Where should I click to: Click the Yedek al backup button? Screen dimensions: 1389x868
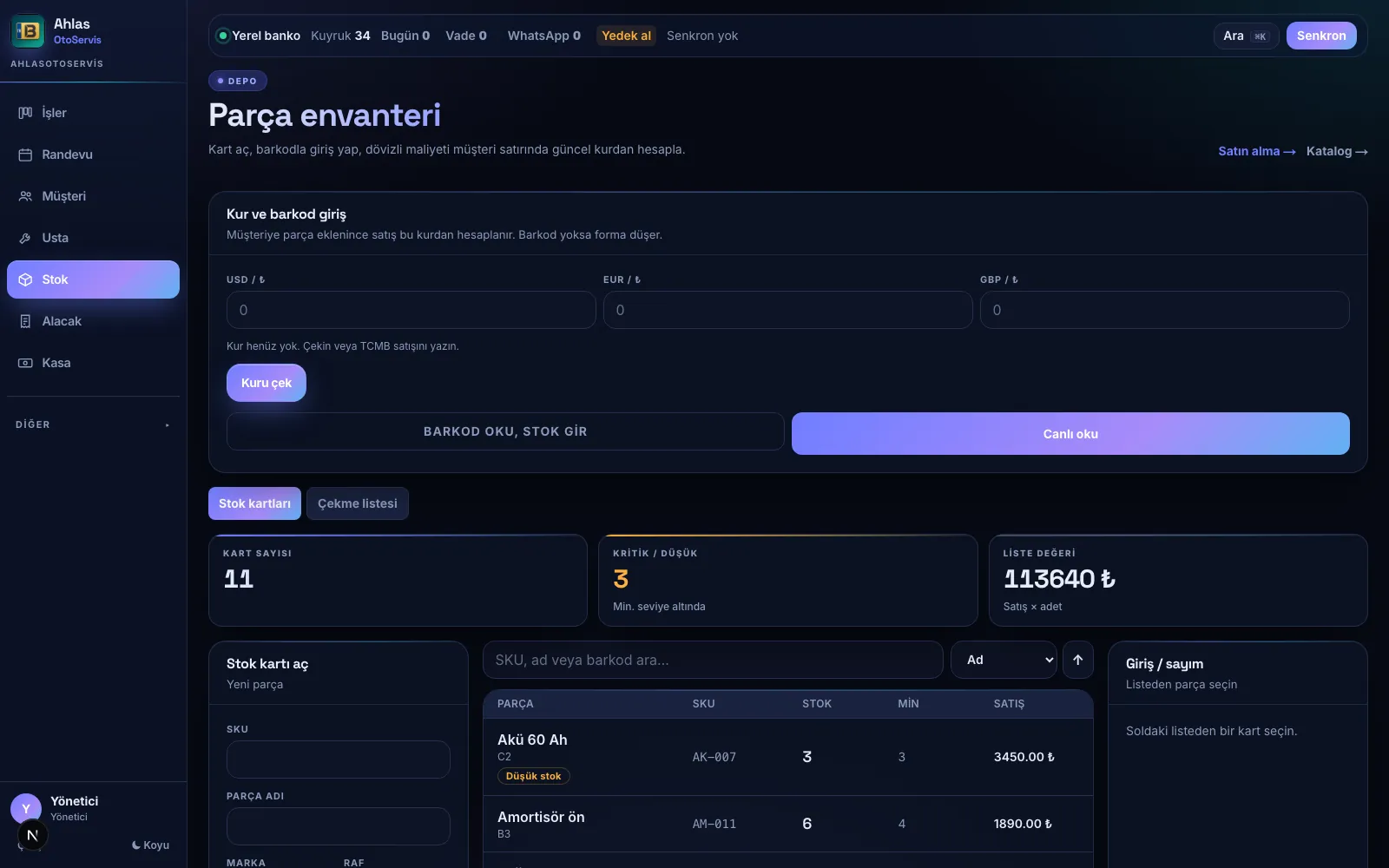[626, 36]
